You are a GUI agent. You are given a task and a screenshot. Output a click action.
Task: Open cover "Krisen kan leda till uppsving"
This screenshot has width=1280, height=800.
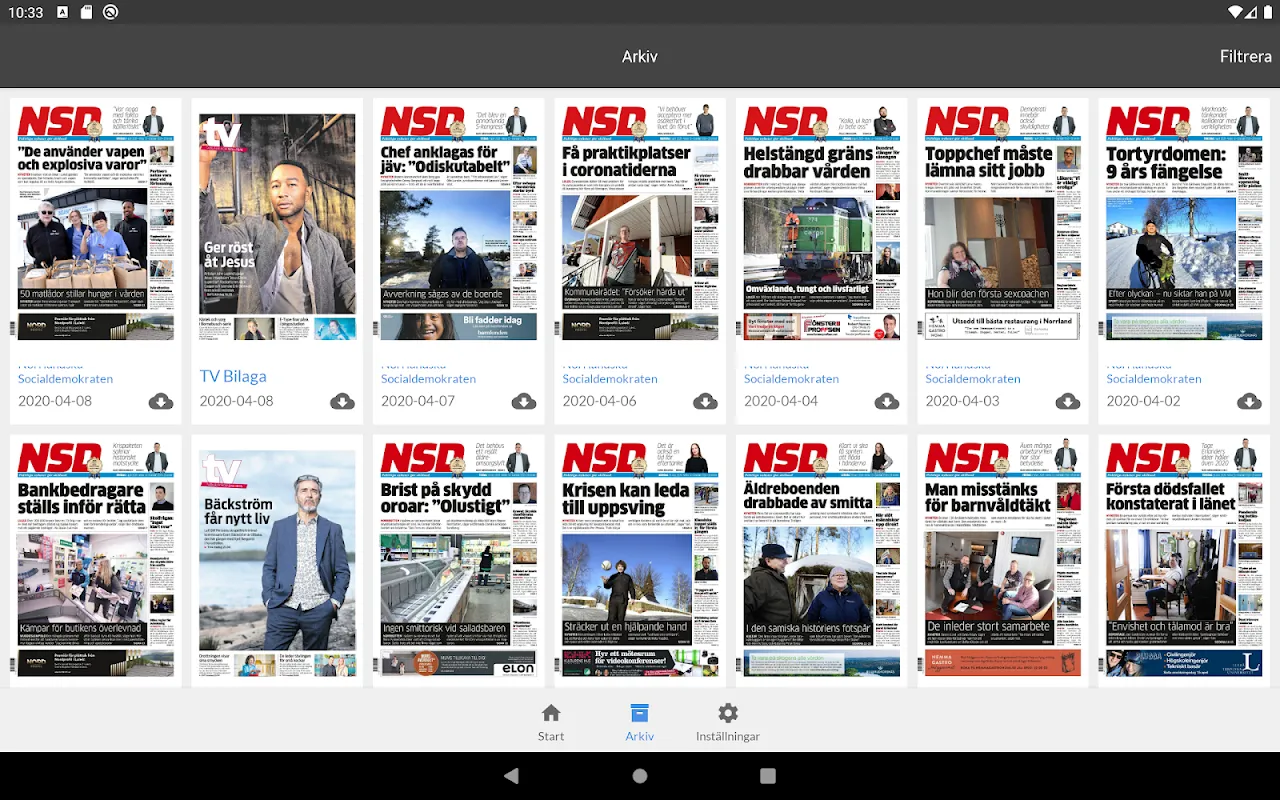[640, 560]
